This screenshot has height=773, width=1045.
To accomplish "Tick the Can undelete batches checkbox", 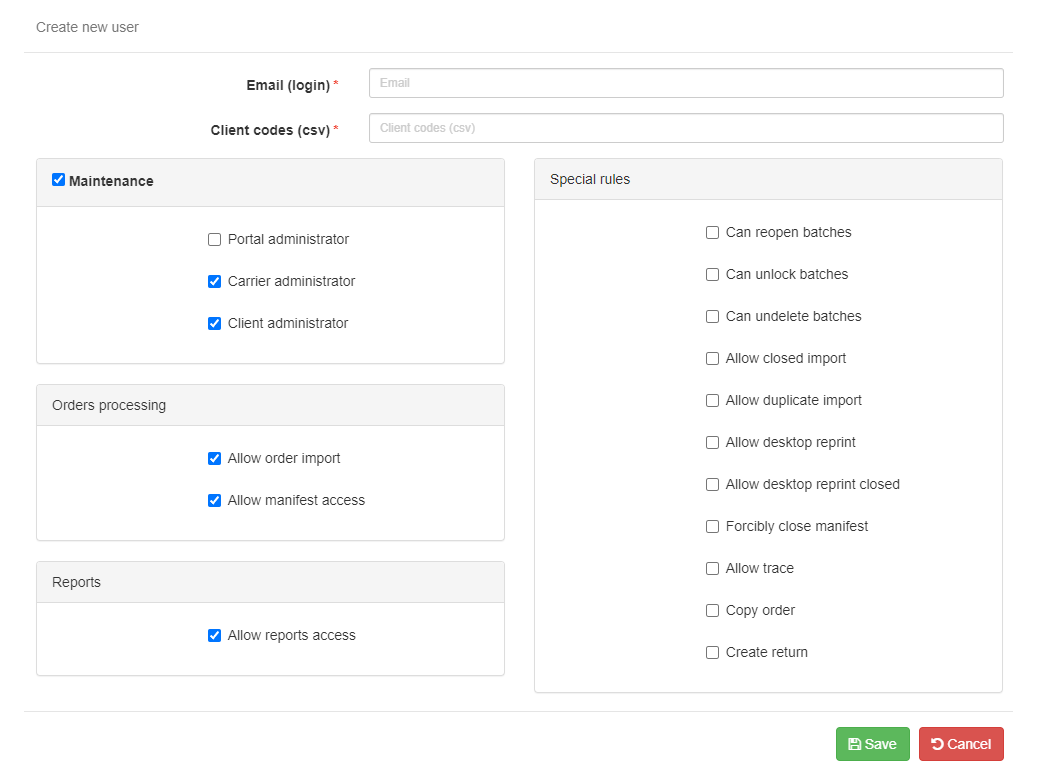I will click(712, 317).
